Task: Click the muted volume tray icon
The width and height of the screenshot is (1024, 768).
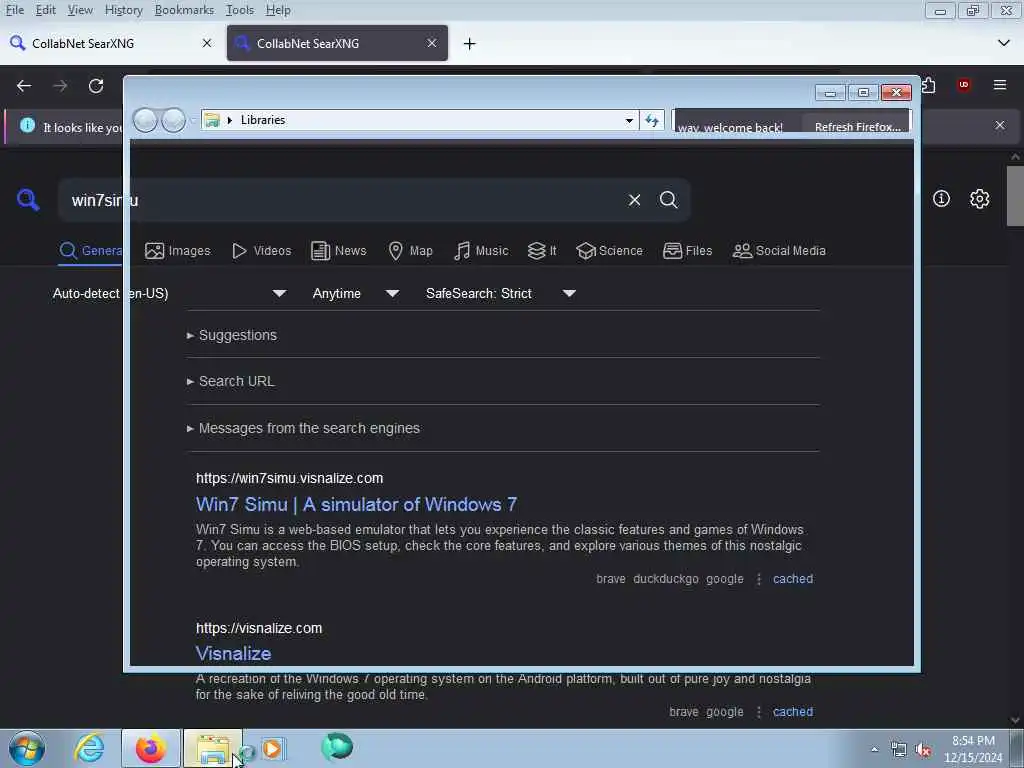Action: [923, 750]
